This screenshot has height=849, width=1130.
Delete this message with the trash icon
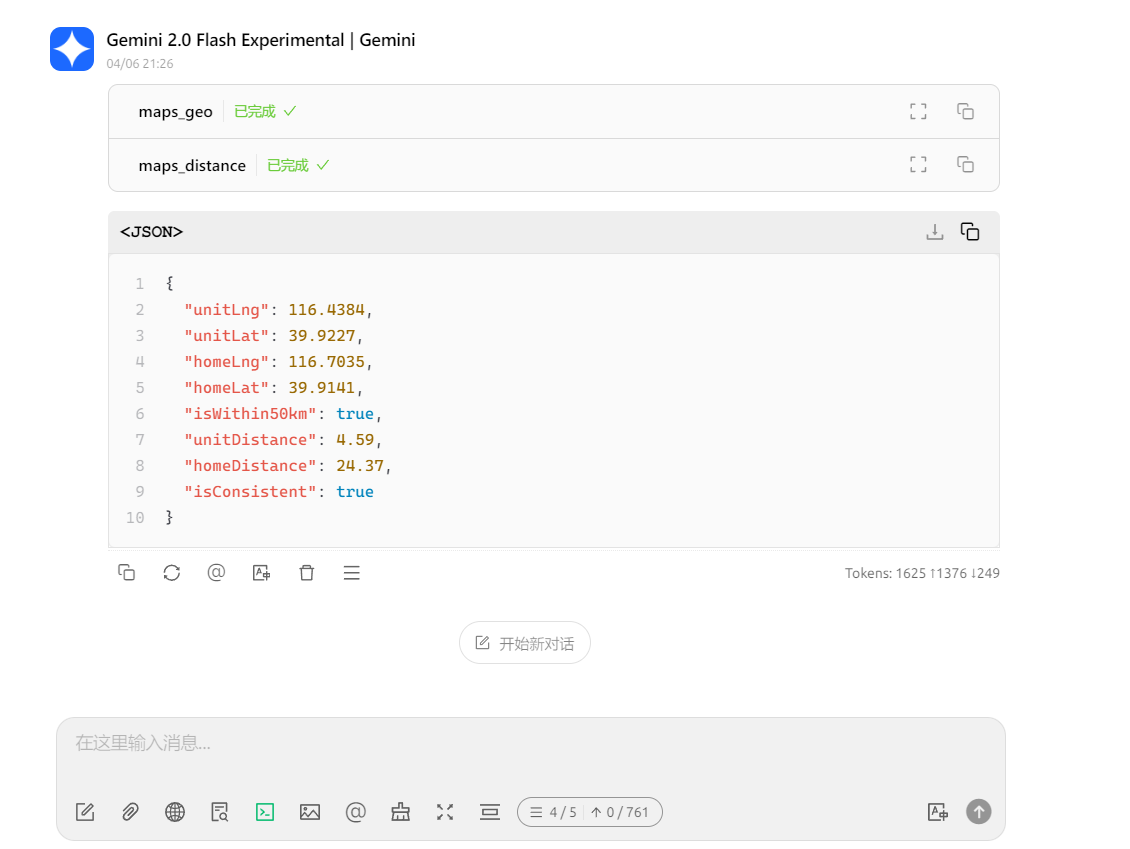pos(307,572)
